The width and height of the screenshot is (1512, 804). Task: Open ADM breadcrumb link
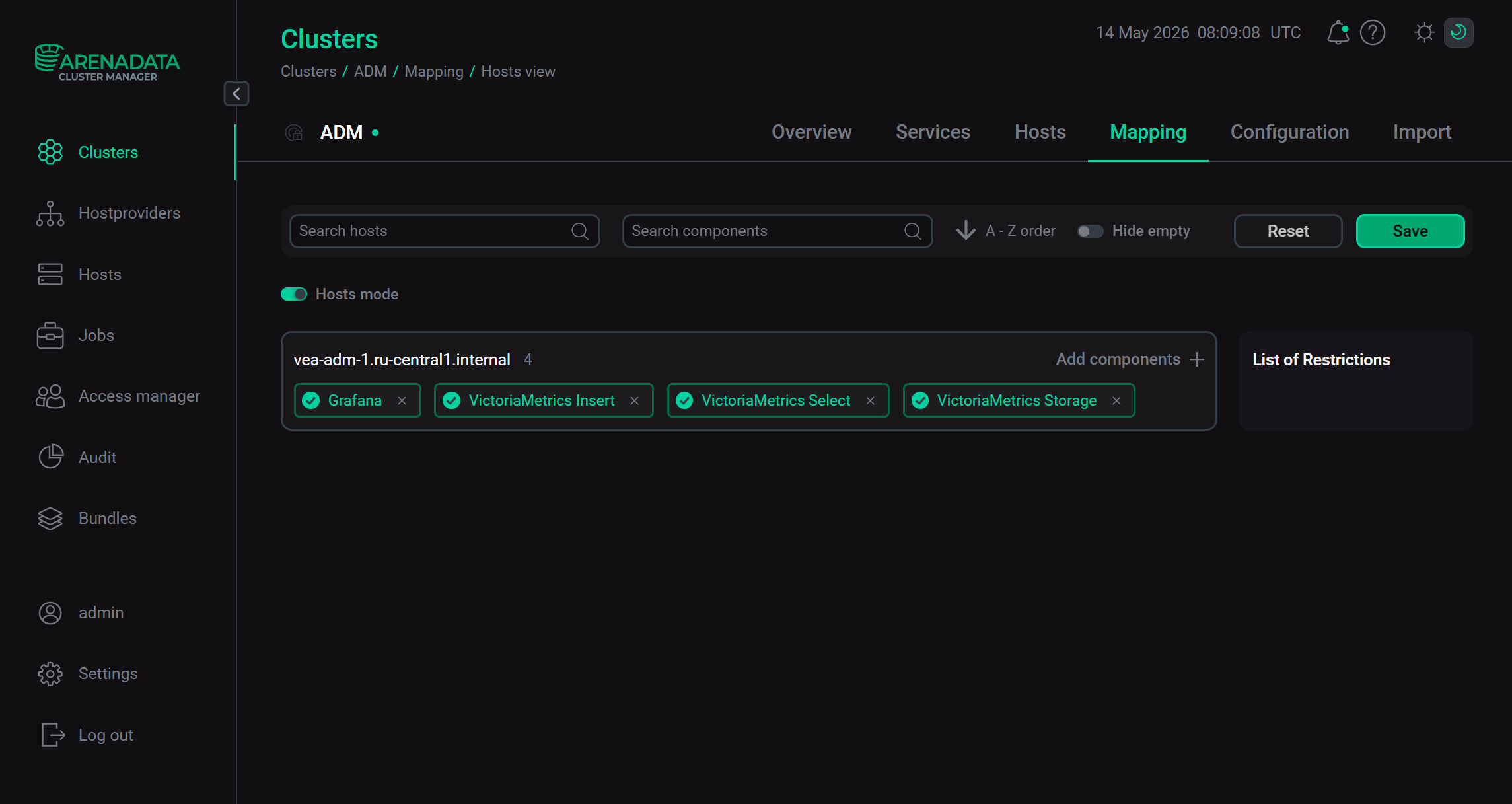tap(371, 71)
